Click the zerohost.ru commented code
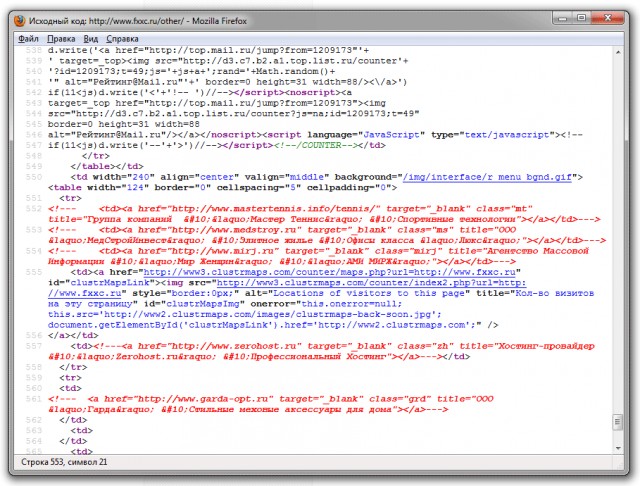 [321, 351]
